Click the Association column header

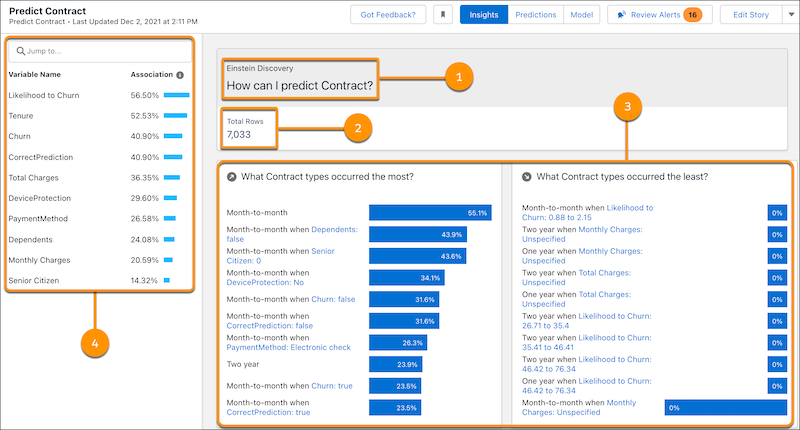152,74
